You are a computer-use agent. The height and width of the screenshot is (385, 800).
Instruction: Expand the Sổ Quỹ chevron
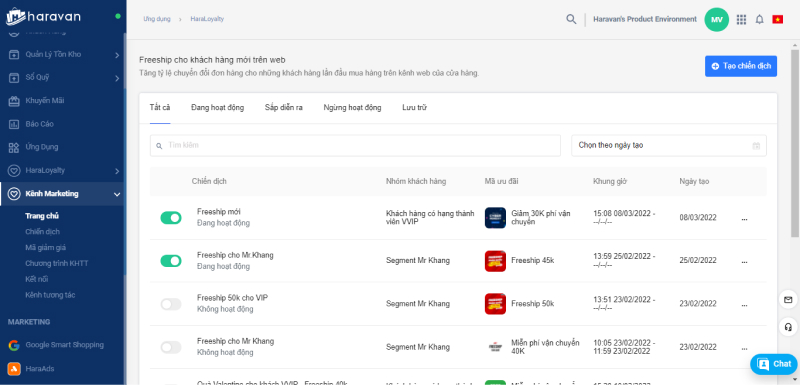(x=117, y=78)
